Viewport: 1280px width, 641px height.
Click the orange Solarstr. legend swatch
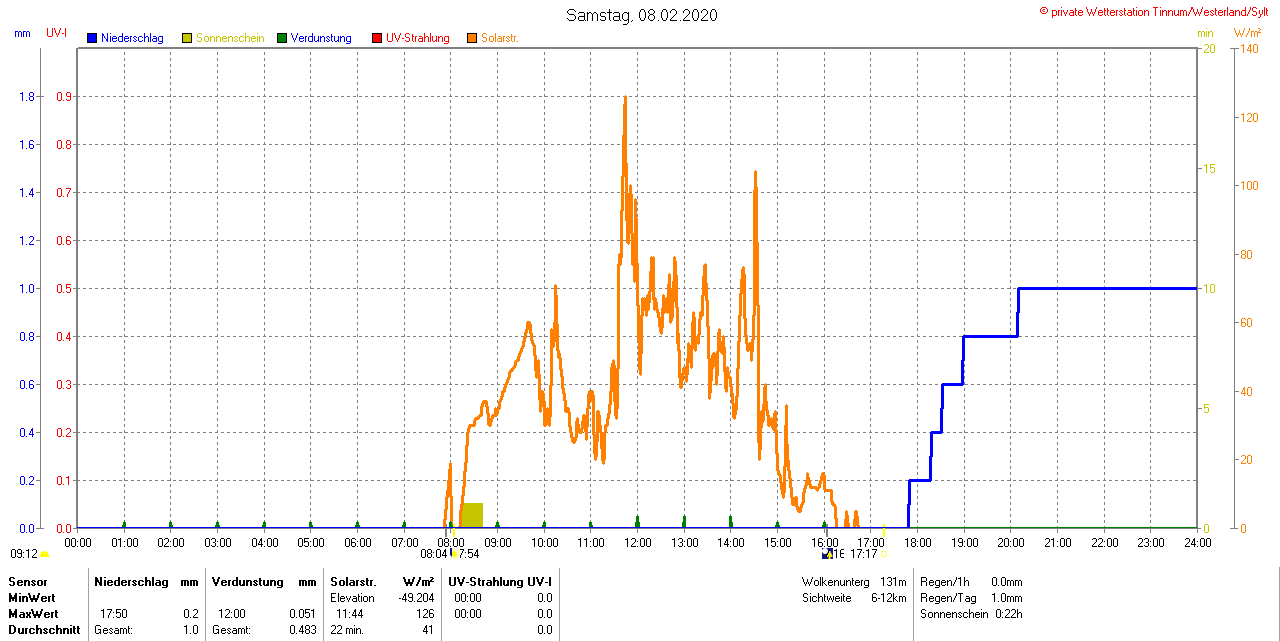coord(472,38)
